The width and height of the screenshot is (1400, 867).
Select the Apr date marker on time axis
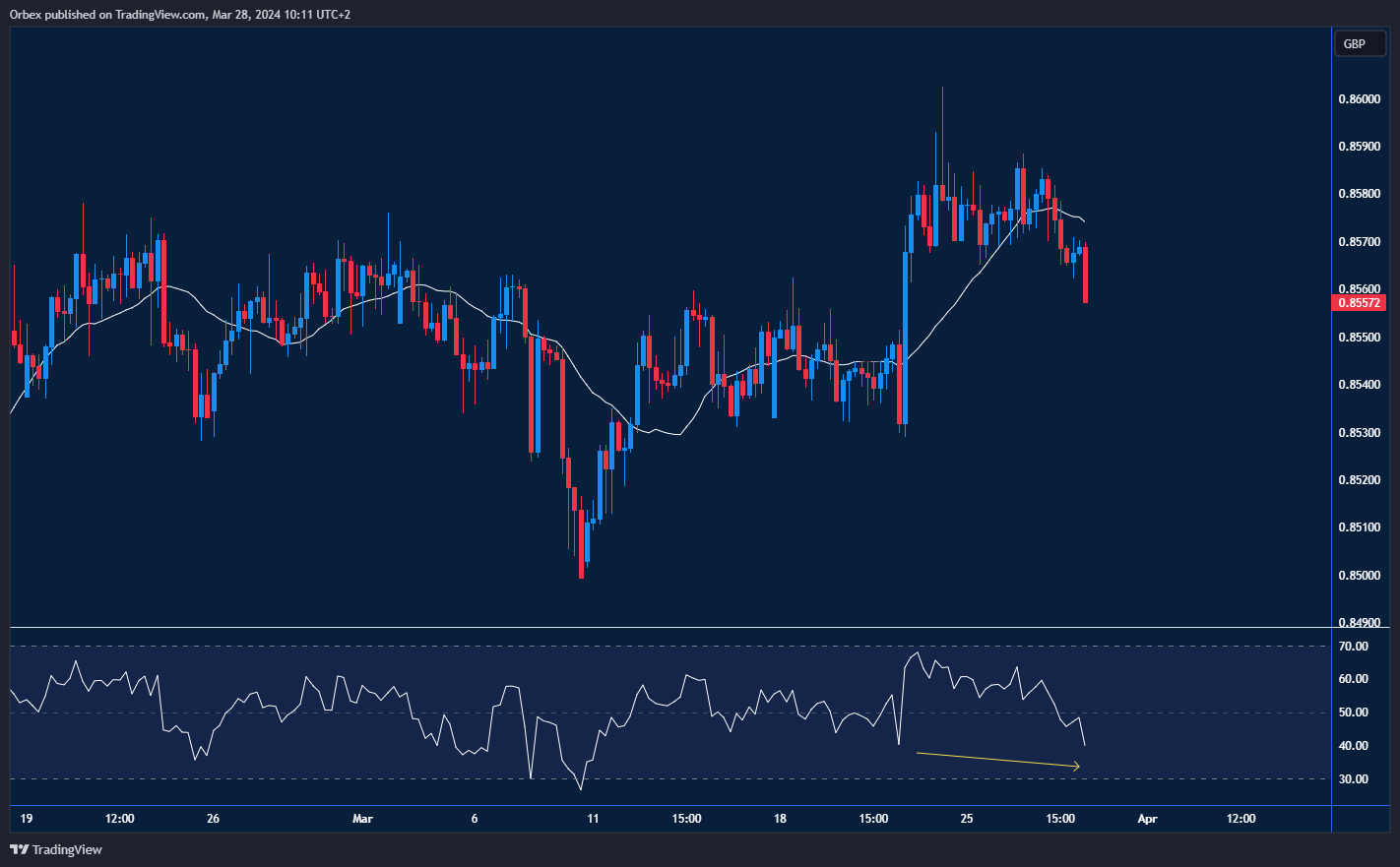coord(1147,819)
